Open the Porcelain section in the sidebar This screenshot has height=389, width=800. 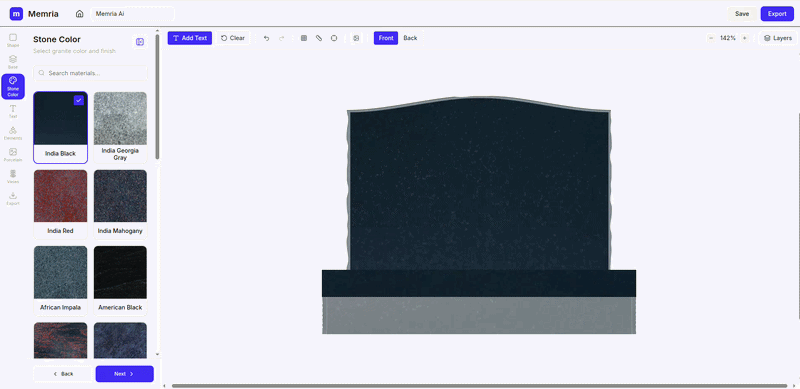point(13,155)
